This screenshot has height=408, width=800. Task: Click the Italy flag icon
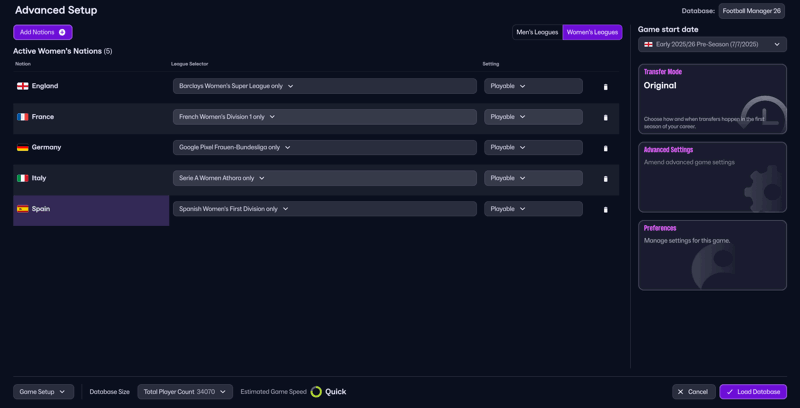[x=22, y=178]
